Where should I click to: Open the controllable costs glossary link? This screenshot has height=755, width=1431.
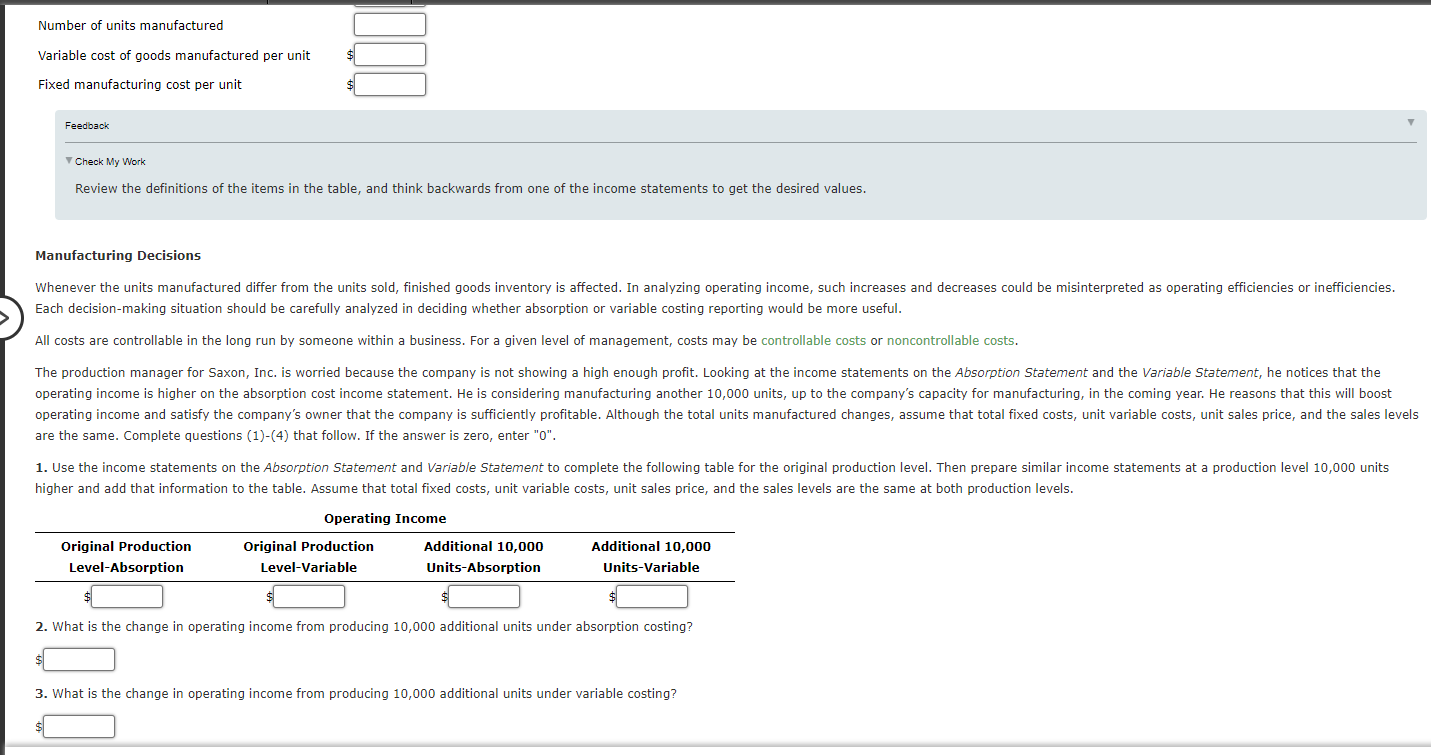[x=813, y=341]
